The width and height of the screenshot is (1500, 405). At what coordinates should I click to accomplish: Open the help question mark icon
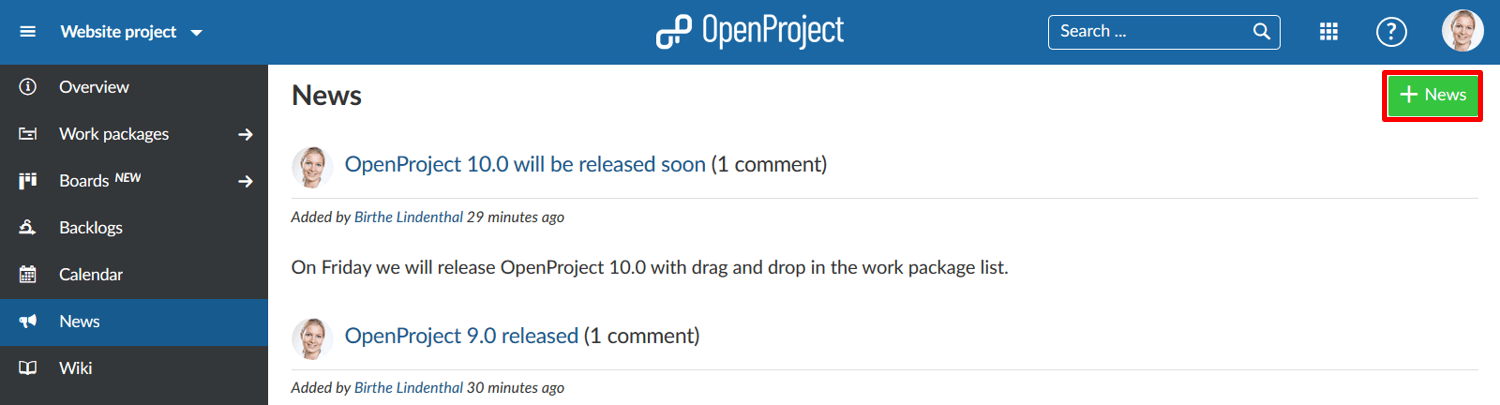[x=1391, y=32]
